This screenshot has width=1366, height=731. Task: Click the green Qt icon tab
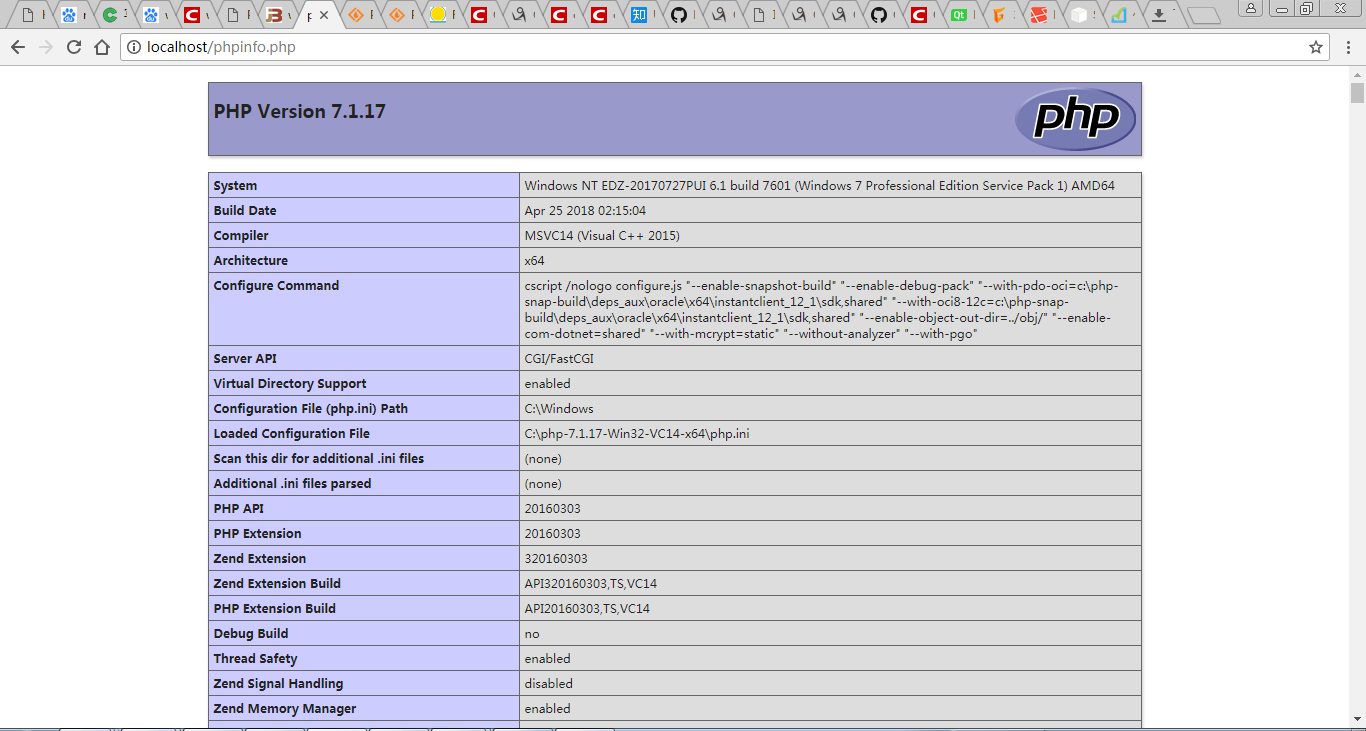(x=958, y=15)
